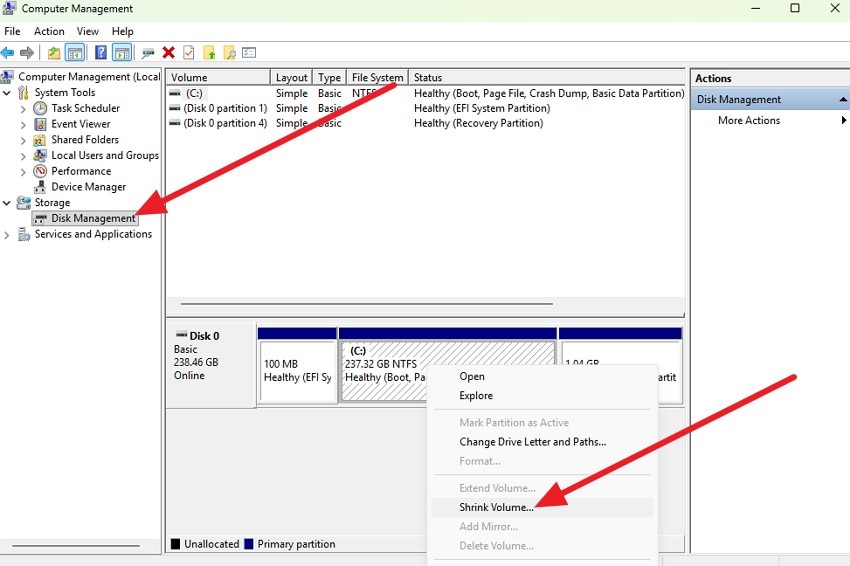Viewport: 850px width, 566px height.
Task: Click the 100 MB EFI partition block
Action: pos(298,365)
